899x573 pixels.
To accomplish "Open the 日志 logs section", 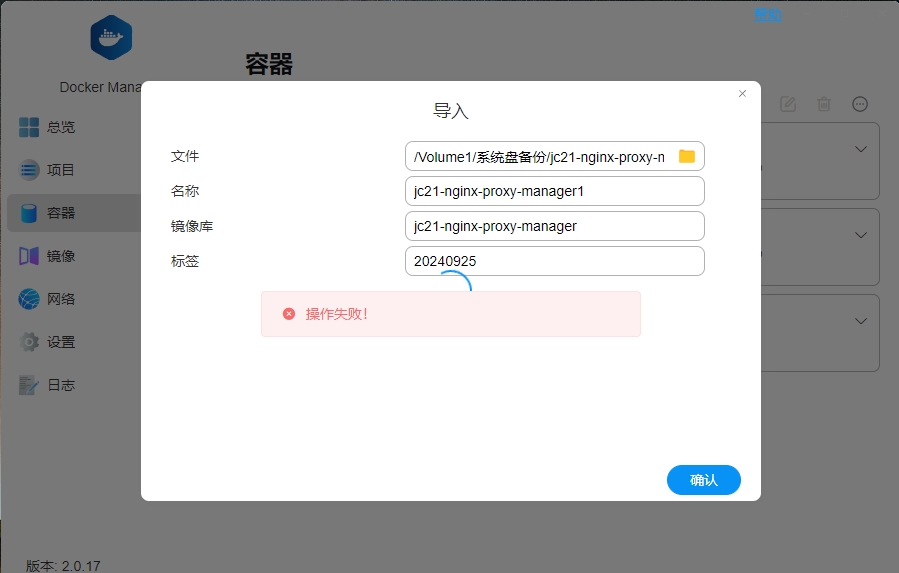I will 61,385.
